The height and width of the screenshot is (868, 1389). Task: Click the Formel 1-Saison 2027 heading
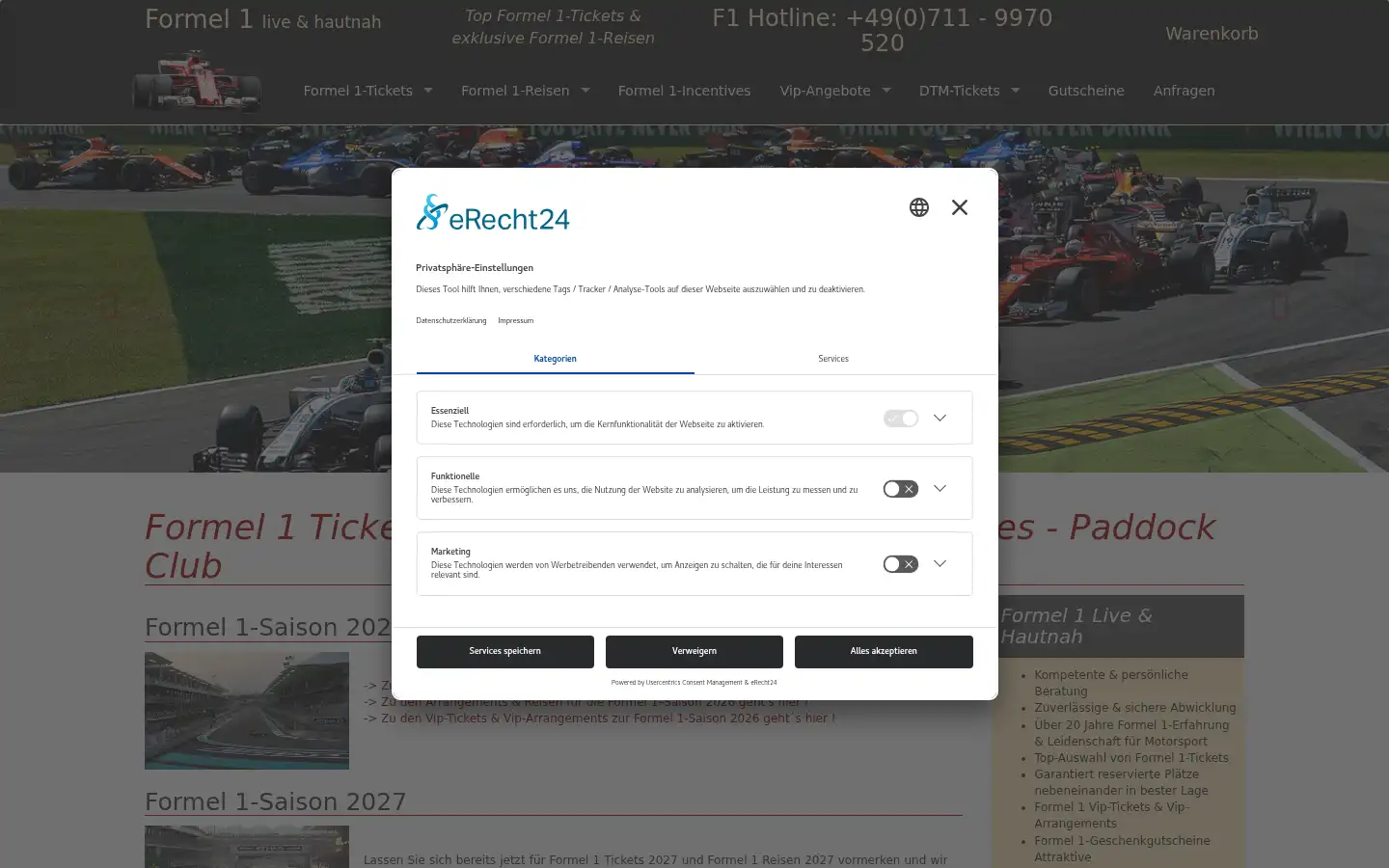276,801
